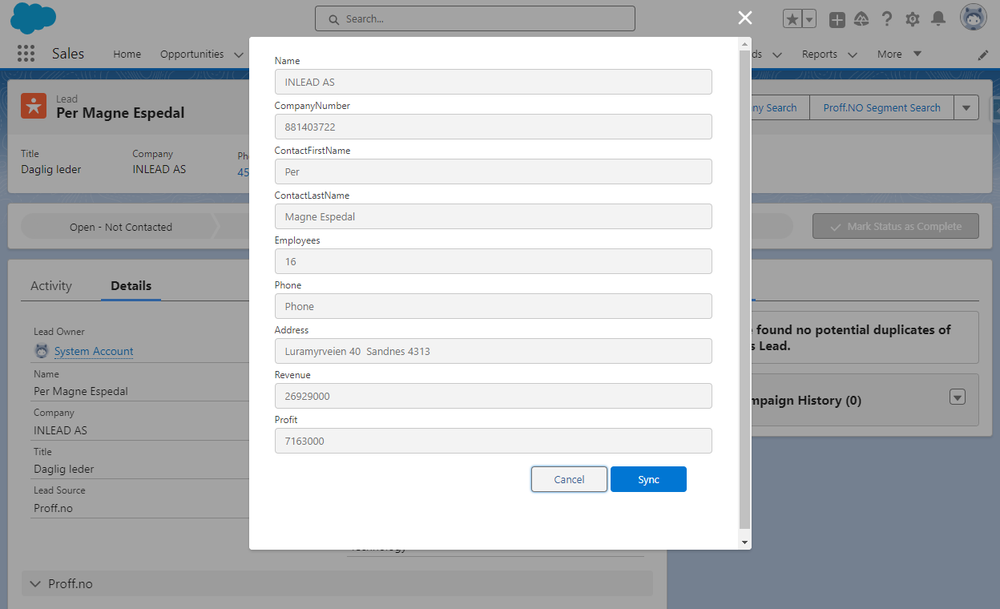Click the Favorites star icon
The image size is (1000, 609).
[x=792, y=19]
